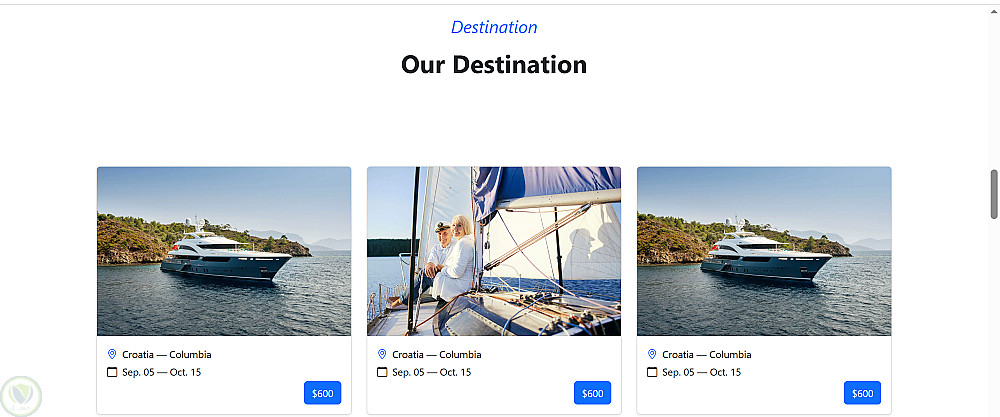Click the blue italic Destination subtitle
Image resolution: width=1000 pixels, height=417 pixels.
[494, 27]
